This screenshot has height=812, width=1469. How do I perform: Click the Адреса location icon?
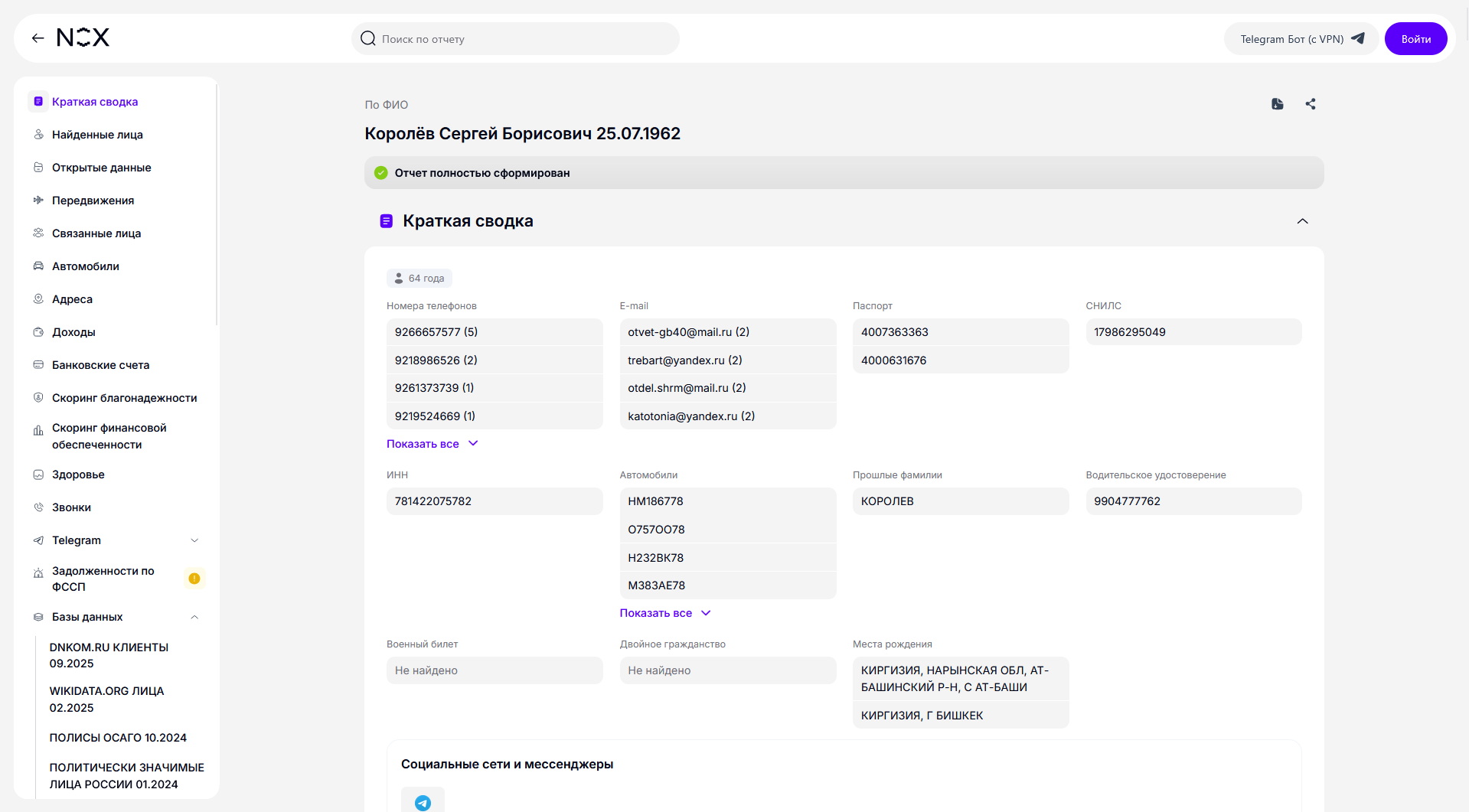(38, 299)
